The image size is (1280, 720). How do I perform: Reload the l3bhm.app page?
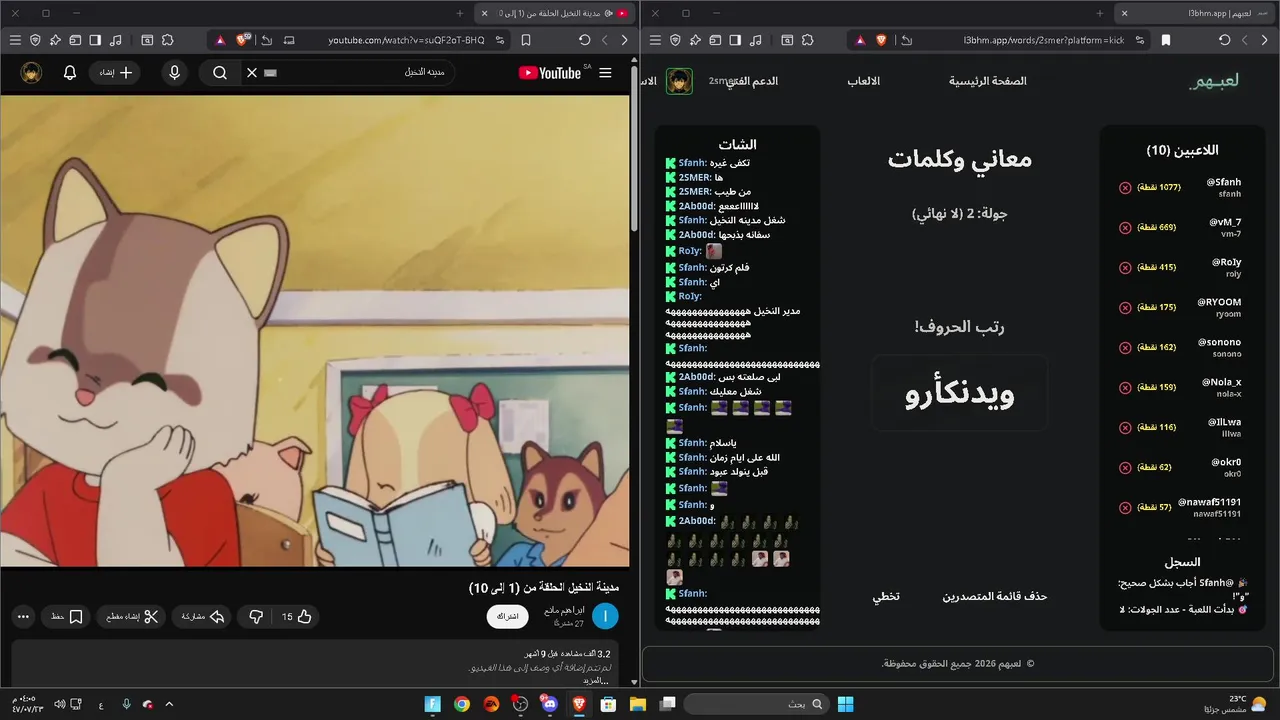1225,40
